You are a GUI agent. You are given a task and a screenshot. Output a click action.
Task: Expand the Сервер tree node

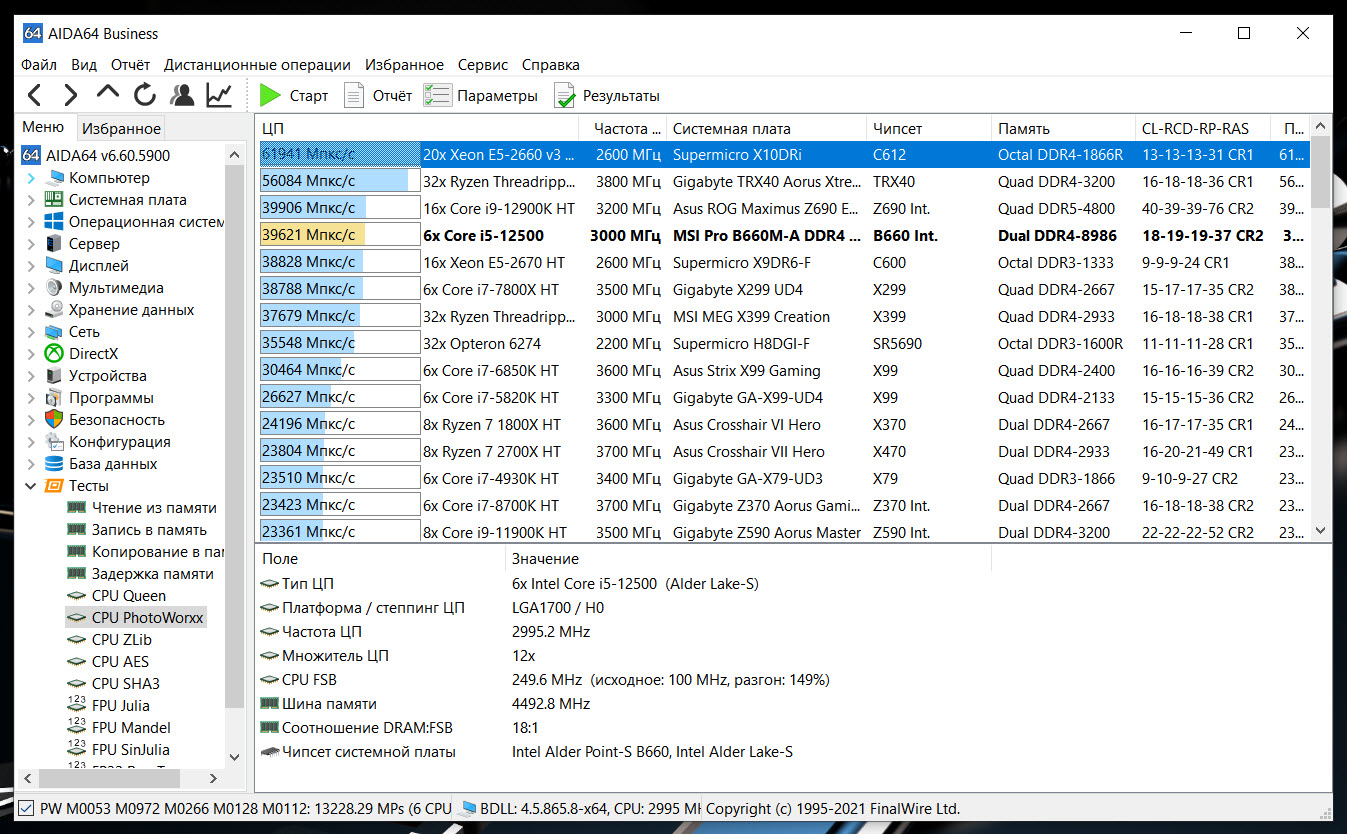(x=31, y=244)
